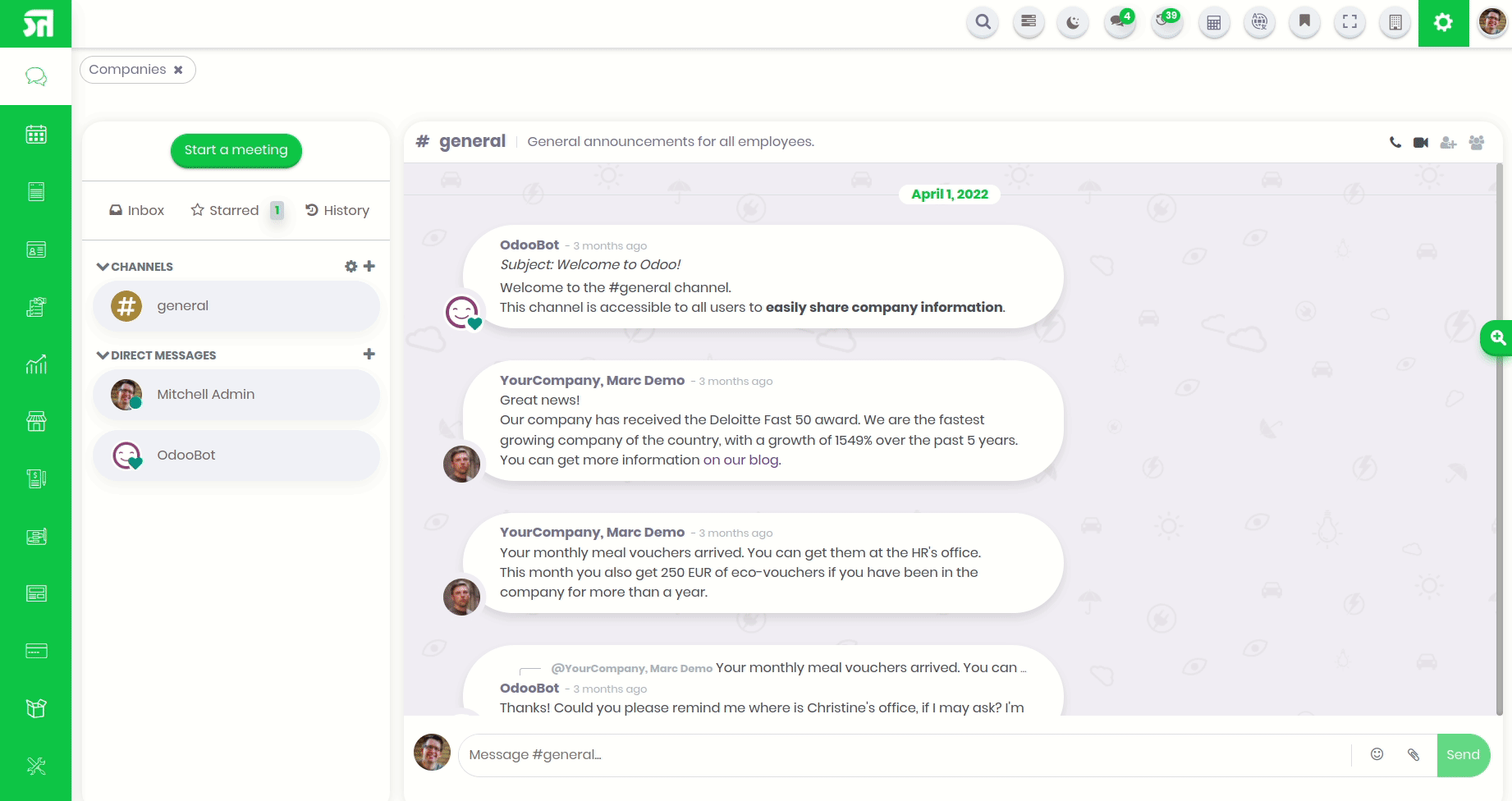Viewport: 1512px width, 801px height.
Task: Open user profile avatar menu
Action: click(x=1492, y=22)
